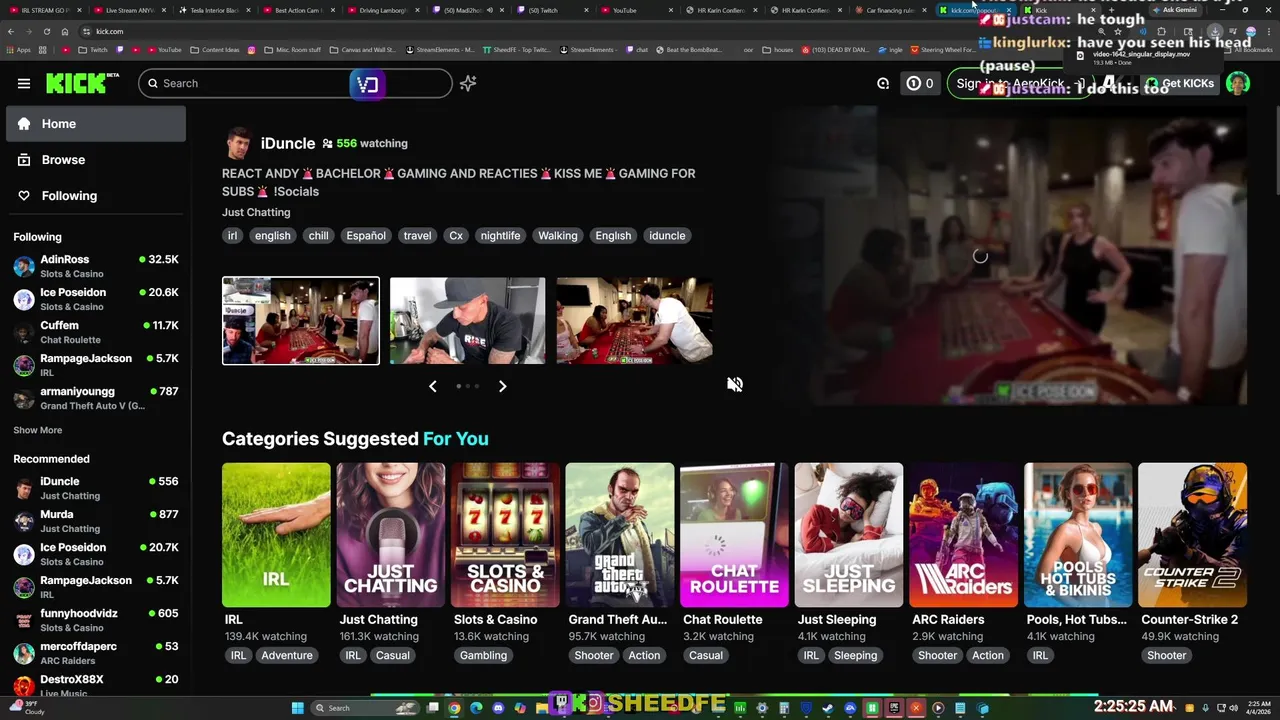Select first featured thumbnail with casino table
This screenshot has width=1280, height=720.
point(301,321)
